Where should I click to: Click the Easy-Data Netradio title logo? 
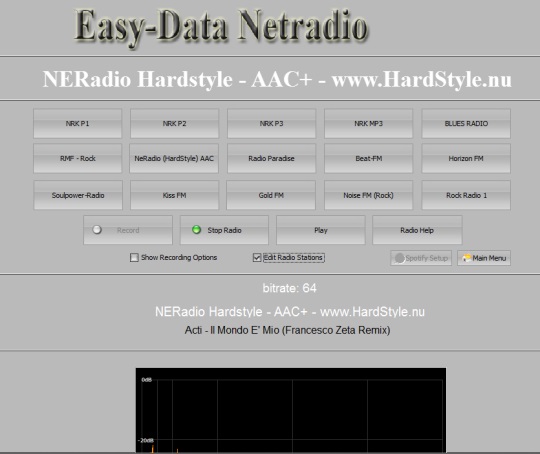click(x=221, y=28)
